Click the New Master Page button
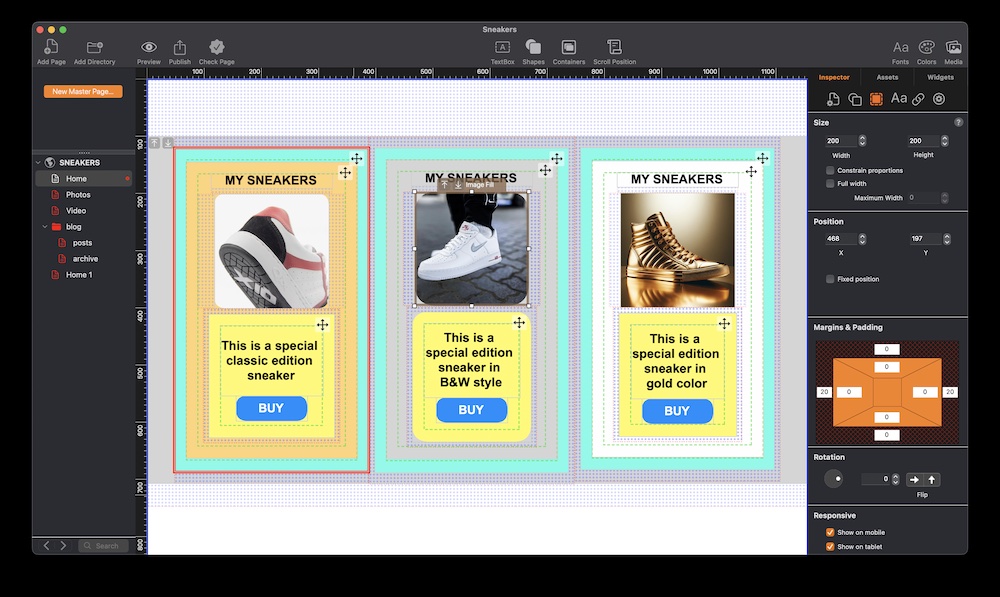The width and height of the screenshot is (1000, 597). click(x=81, y=90)
